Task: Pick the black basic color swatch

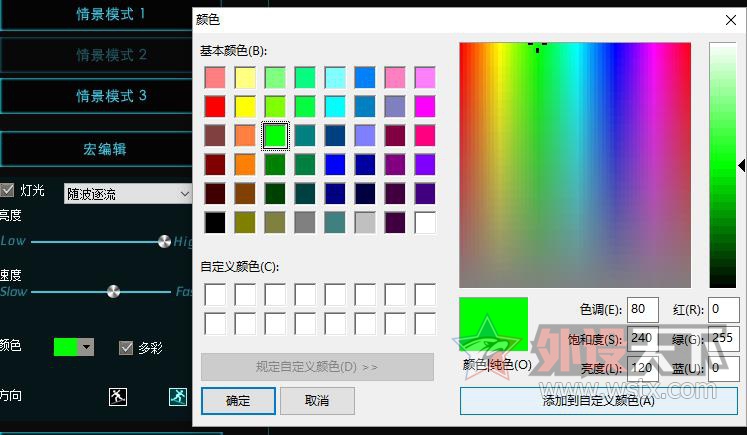Action: click(215, 223)
